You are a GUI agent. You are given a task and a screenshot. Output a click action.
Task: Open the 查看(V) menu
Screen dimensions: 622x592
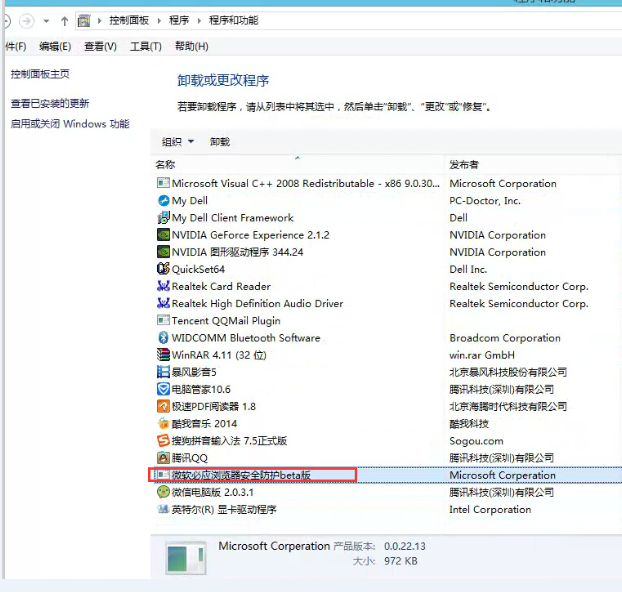coord(100,46)
